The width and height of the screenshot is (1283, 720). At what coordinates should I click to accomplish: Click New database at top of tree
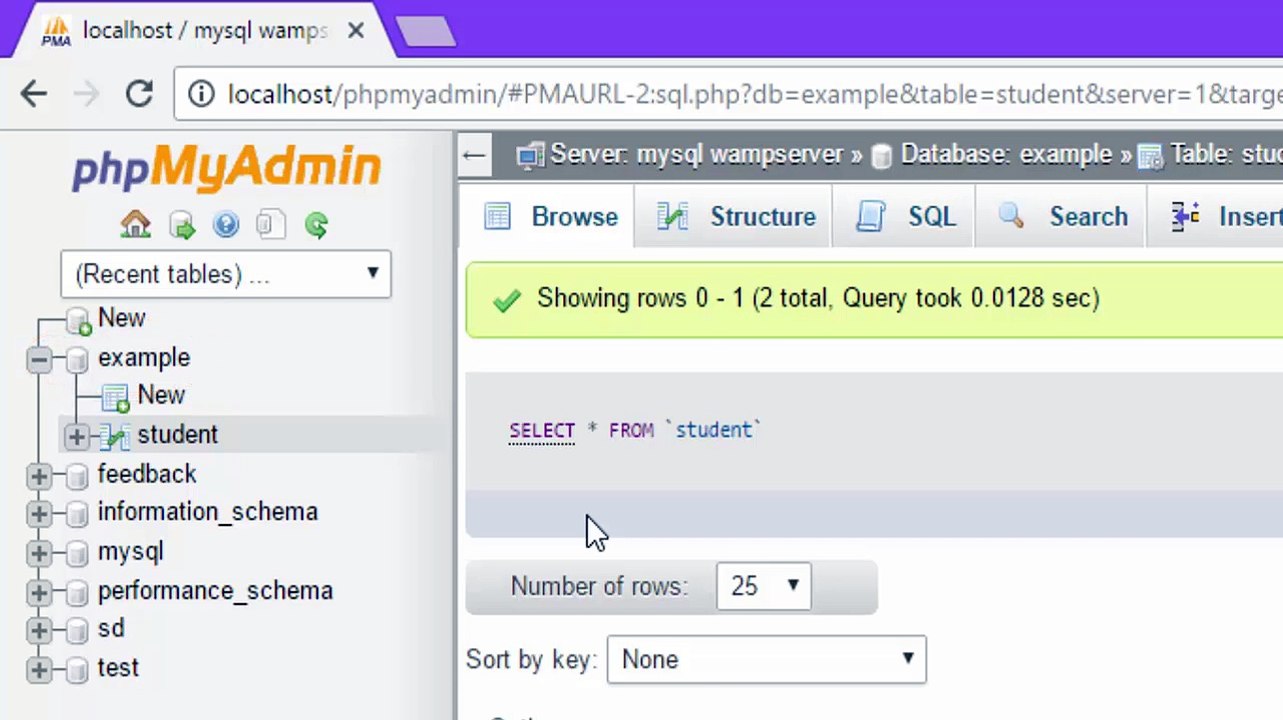[121, 318]
